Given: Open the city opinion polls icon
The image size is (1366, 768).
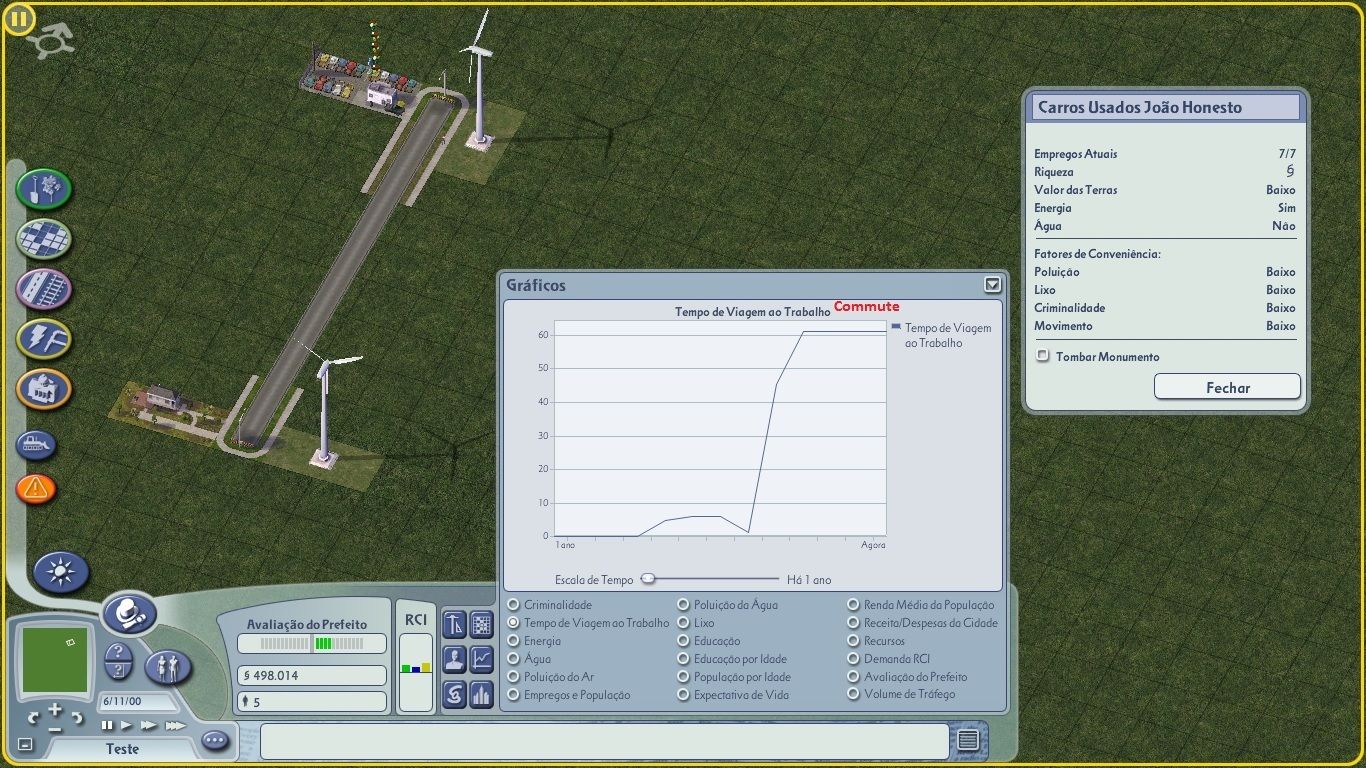Looking at the screenshot, I should [x=454, y=693].
